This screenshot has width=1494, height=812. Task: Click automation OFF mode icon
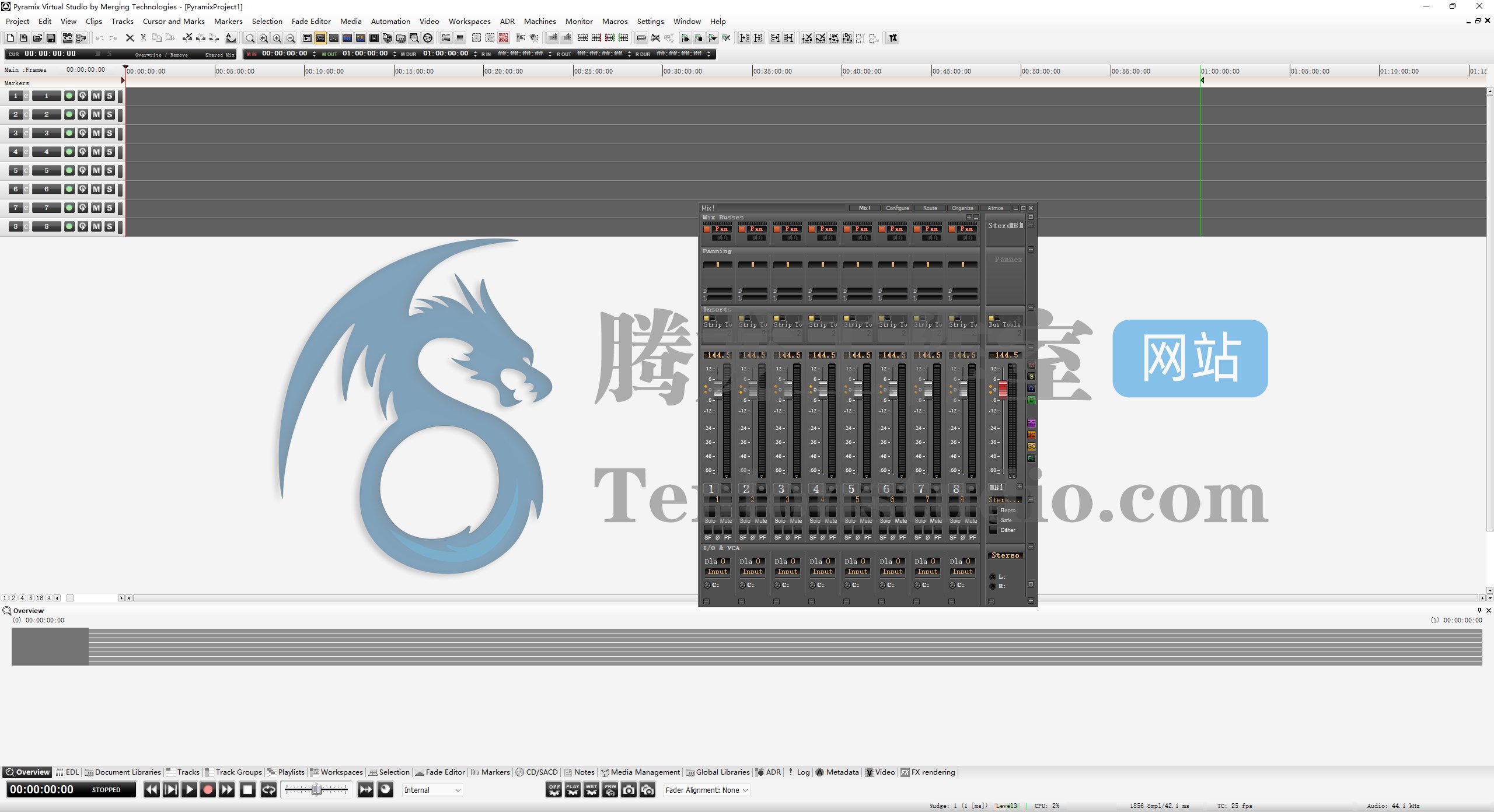(x=554, y=790)
